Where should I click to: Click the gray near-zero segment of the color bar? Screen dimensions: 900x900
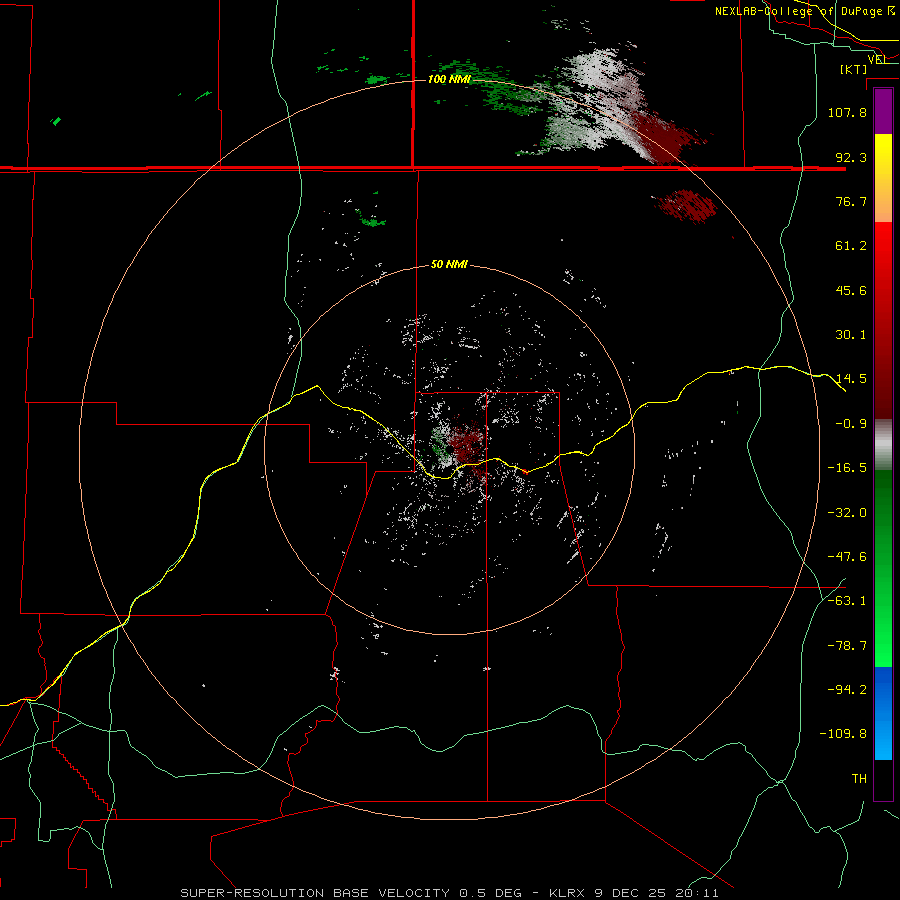coord(883,445)
